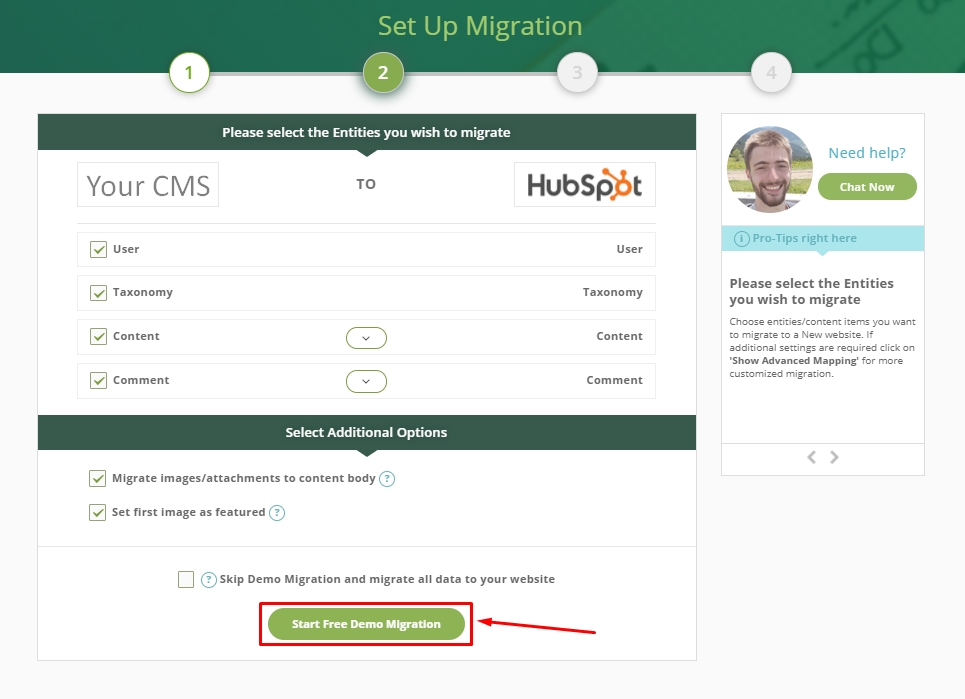
Task: Start the Free Demo Migration
Action: point(366,624)
